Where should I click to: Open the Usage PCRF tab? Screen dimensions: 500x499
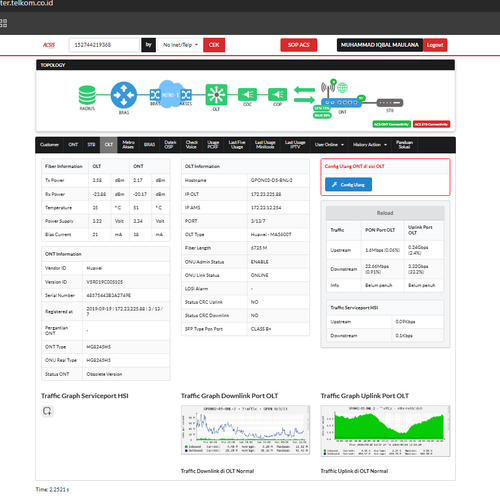213,145
